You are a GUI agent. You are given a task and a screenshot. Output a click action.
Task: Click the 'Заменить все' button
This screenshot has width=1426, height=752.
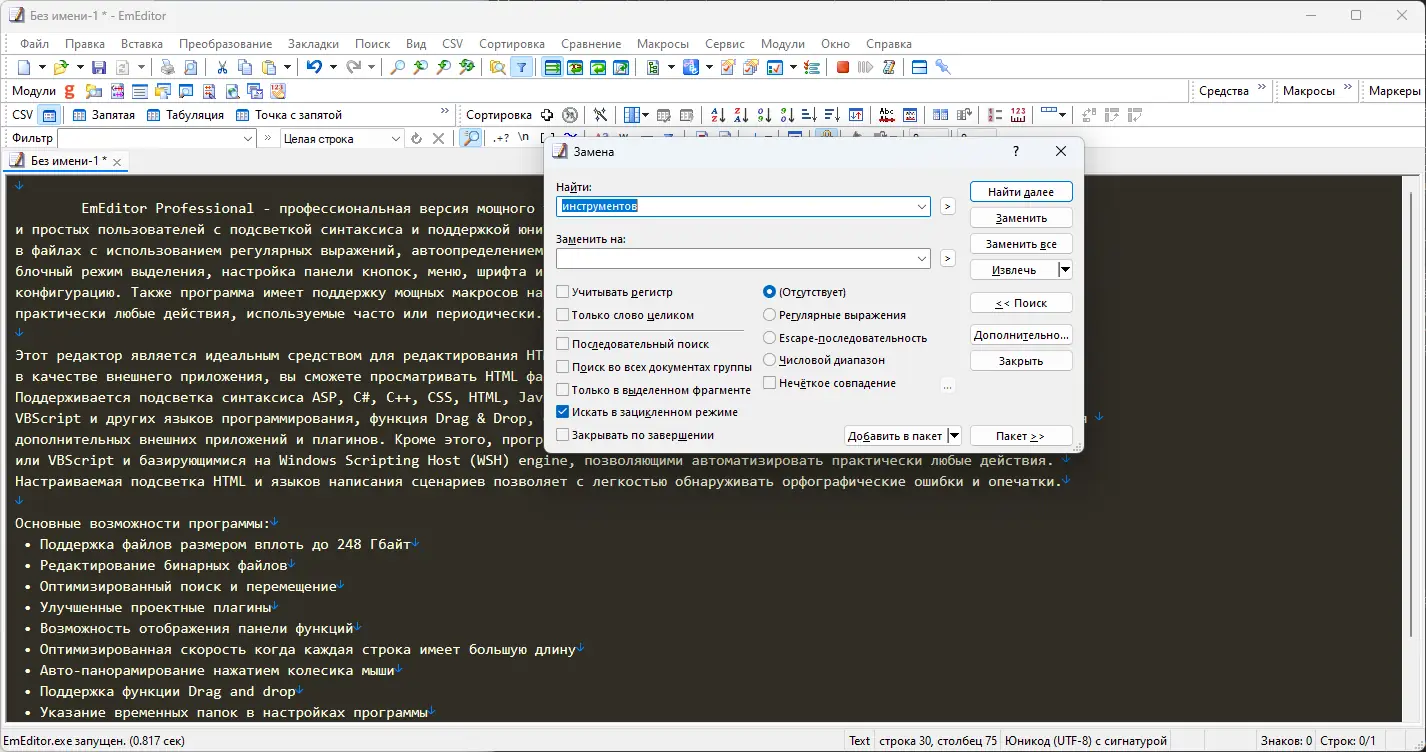coord(1021,243)
